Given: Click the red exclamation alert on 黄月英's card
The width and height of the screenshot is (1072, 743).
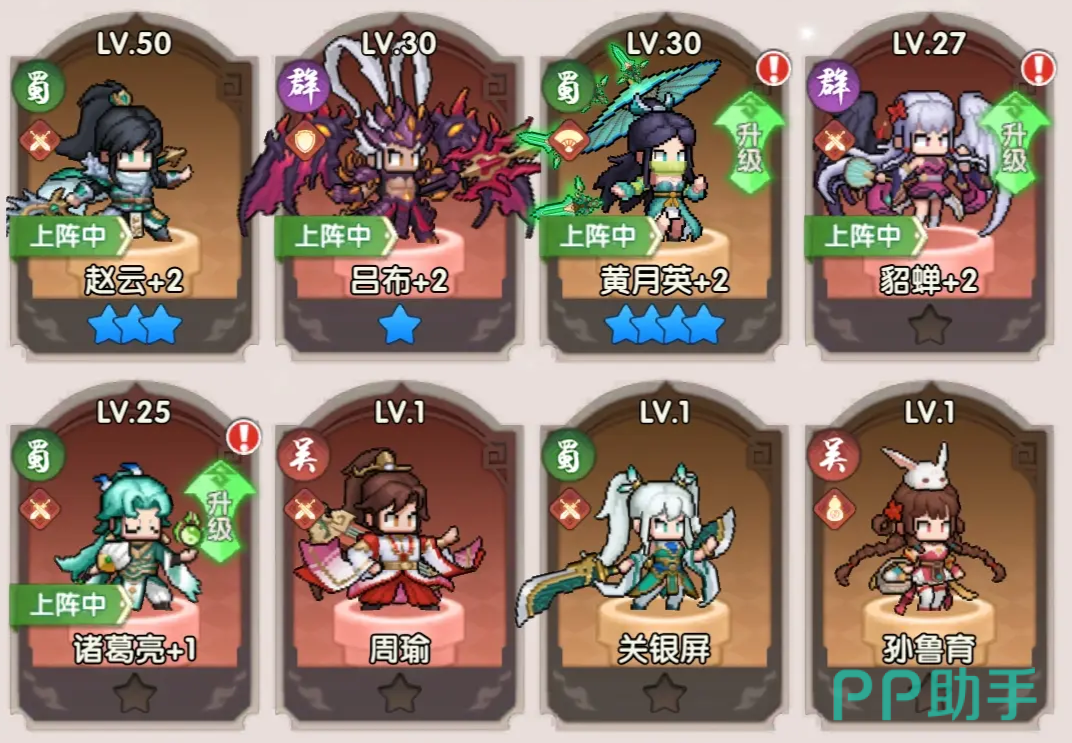Looking at the screenshot, I should pos(774,68).
